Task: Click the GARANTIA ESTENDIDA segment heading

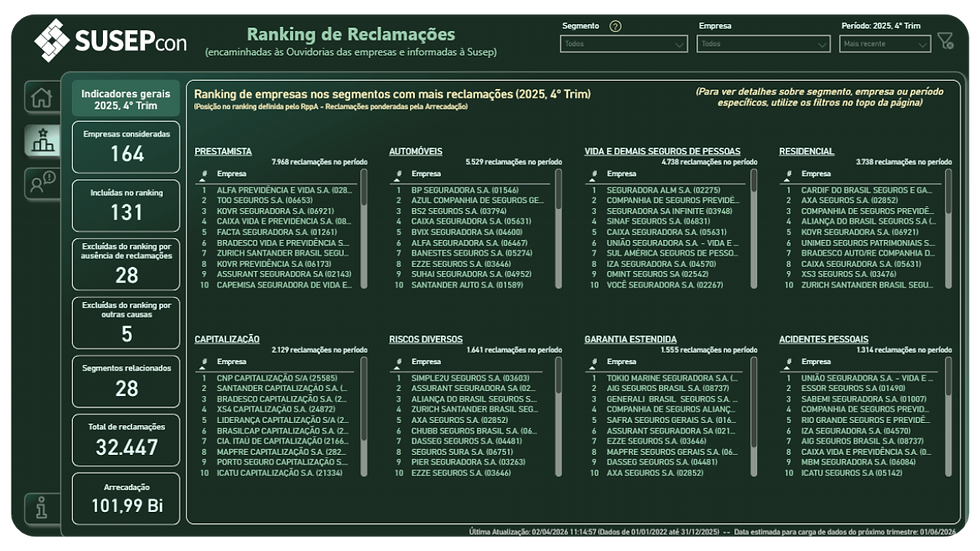Action: click(x=631, y=339)
